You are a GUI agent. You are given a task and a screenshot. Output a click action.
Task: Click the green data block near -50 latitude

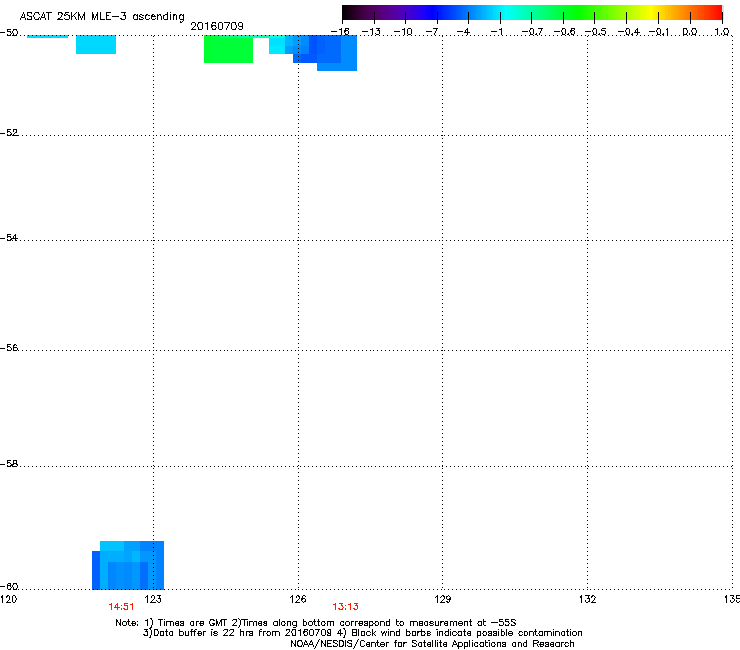pyautogui.click(x=228, y=49)
